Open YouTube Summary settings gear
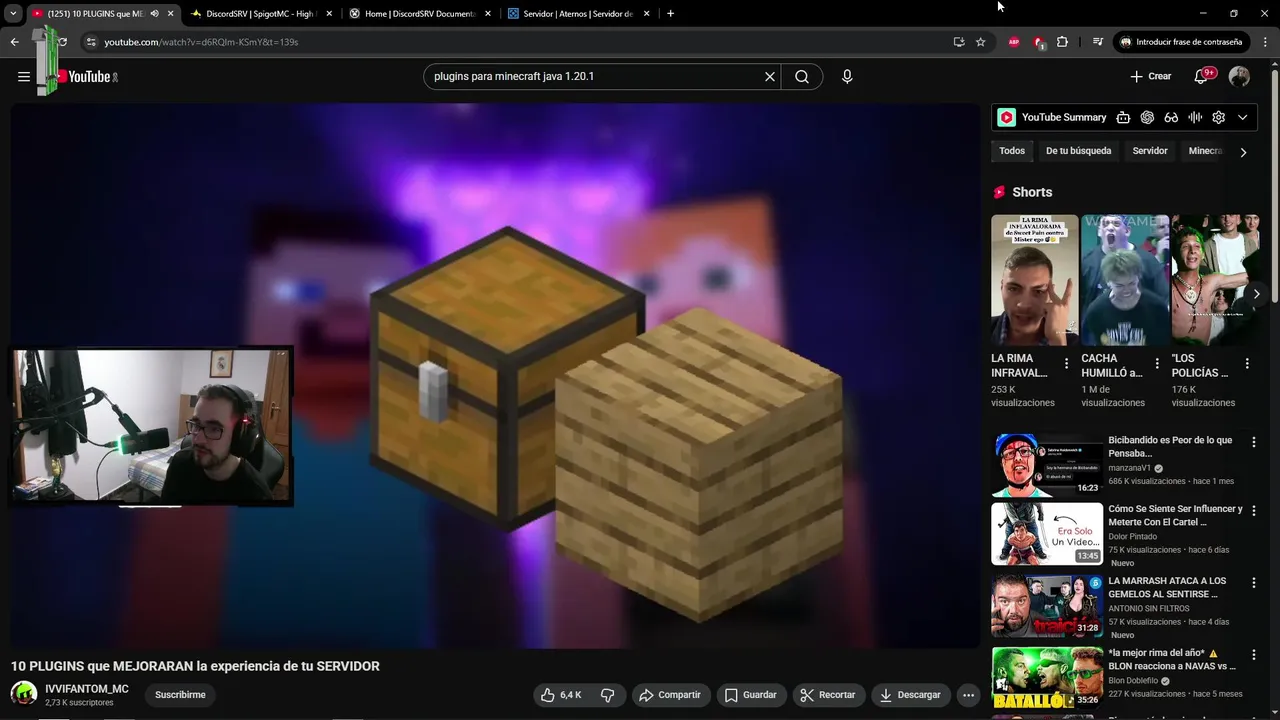The height and width of the screenshot is (720, 1280). [x=1219, y=117]
